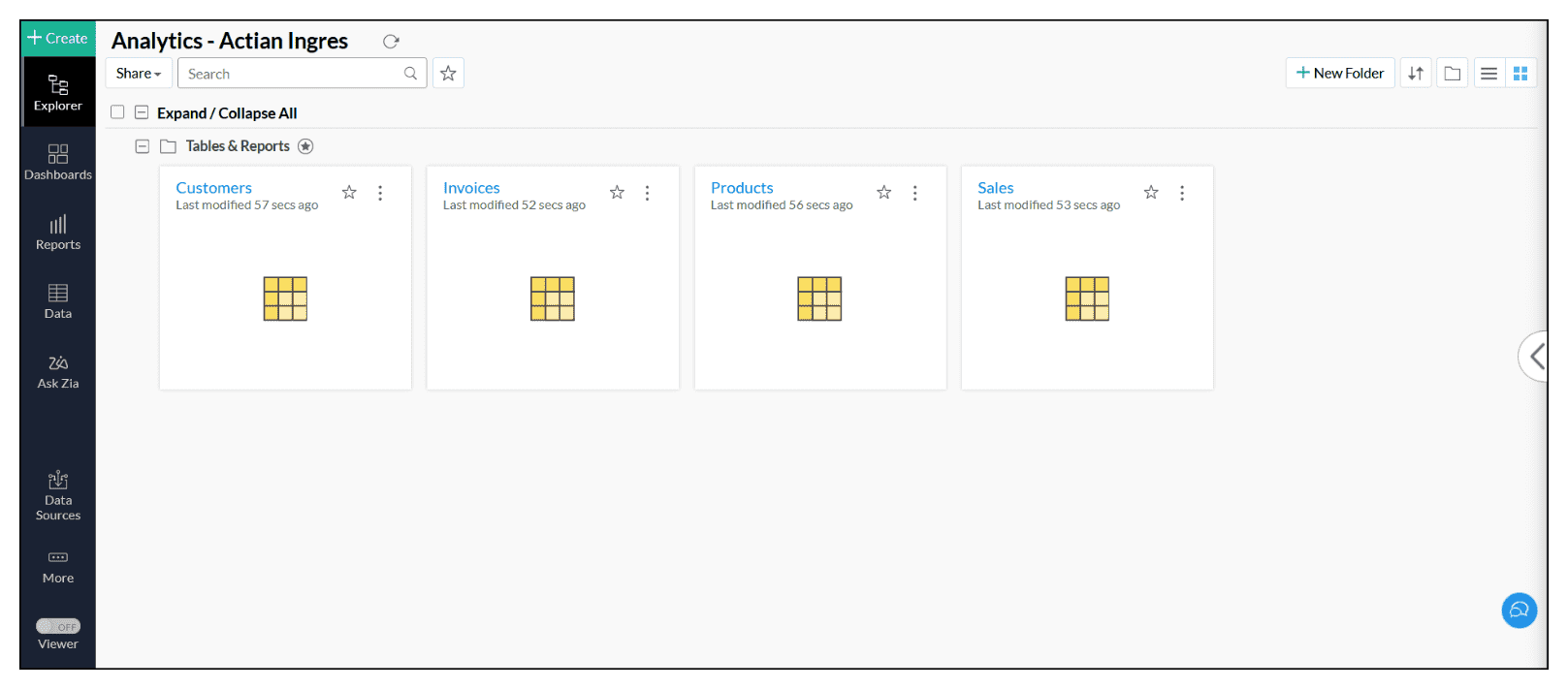The height and width of the screenshot is (689, 1568).
Task: Open the Invoices table link
Action: (x=471, y=188)
